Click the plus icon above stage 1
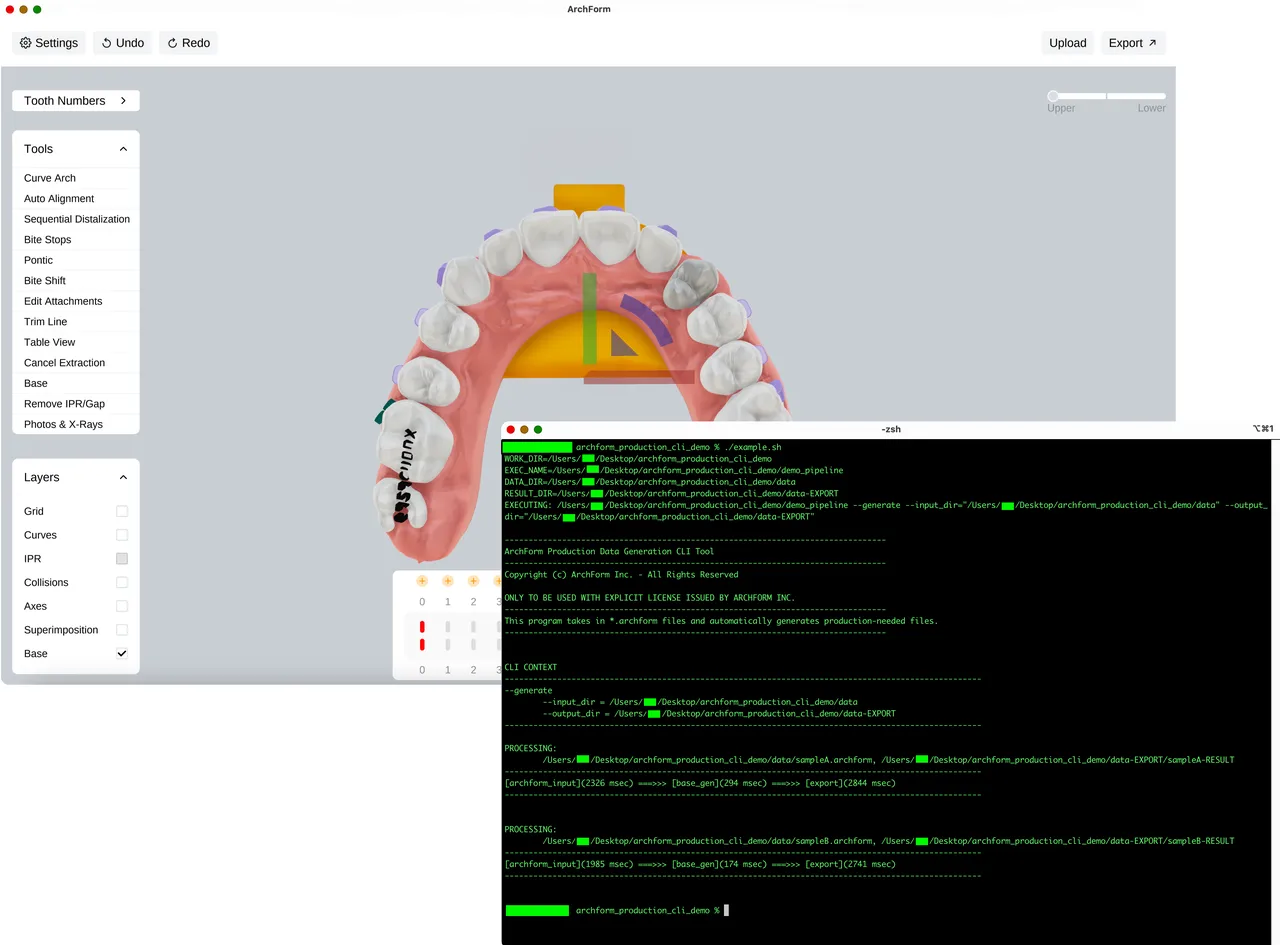 (448, 581)
